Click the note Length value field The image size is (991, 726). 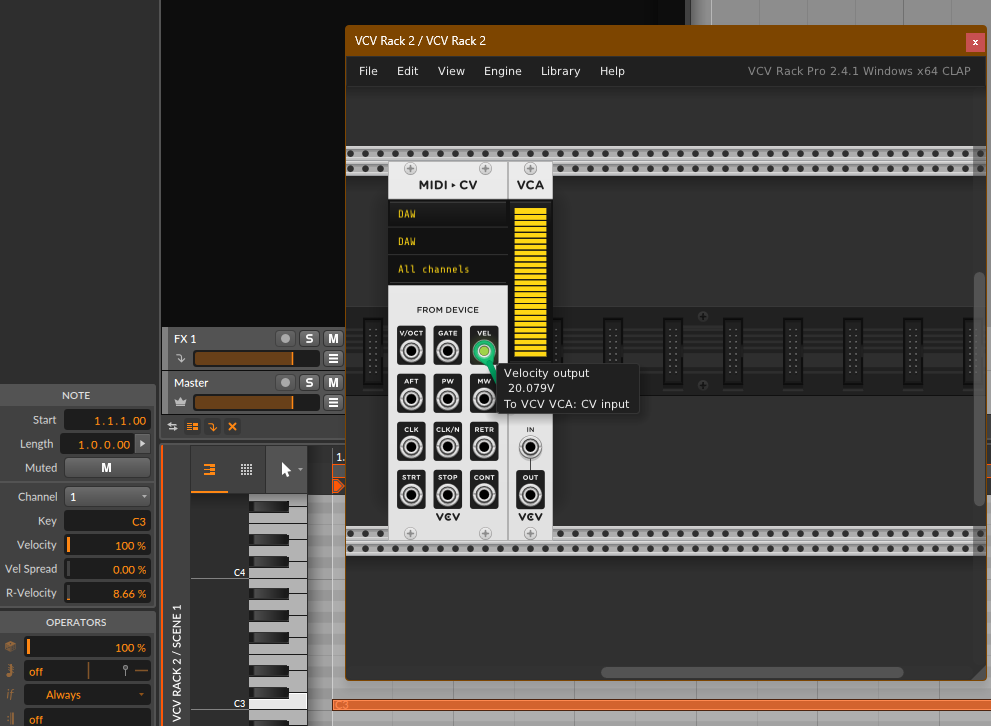tap(99, 444)
